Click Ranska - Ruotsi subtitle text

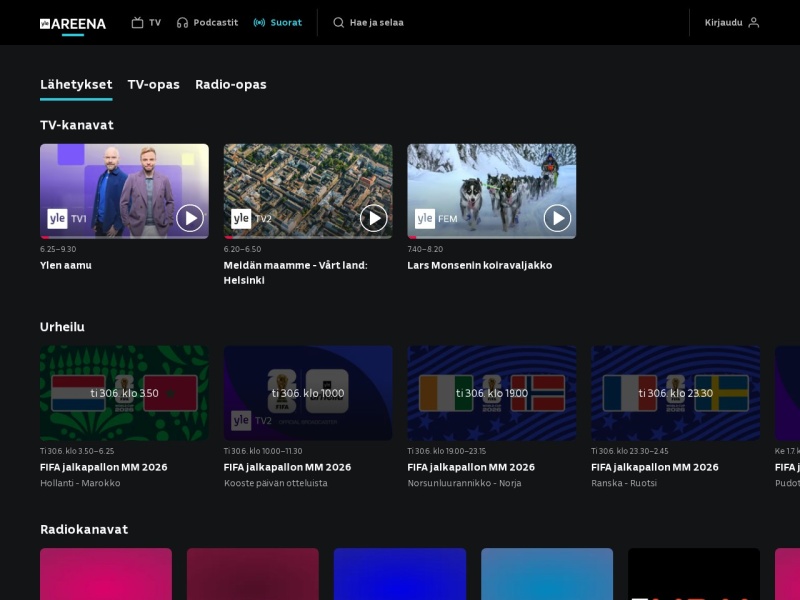623,483
